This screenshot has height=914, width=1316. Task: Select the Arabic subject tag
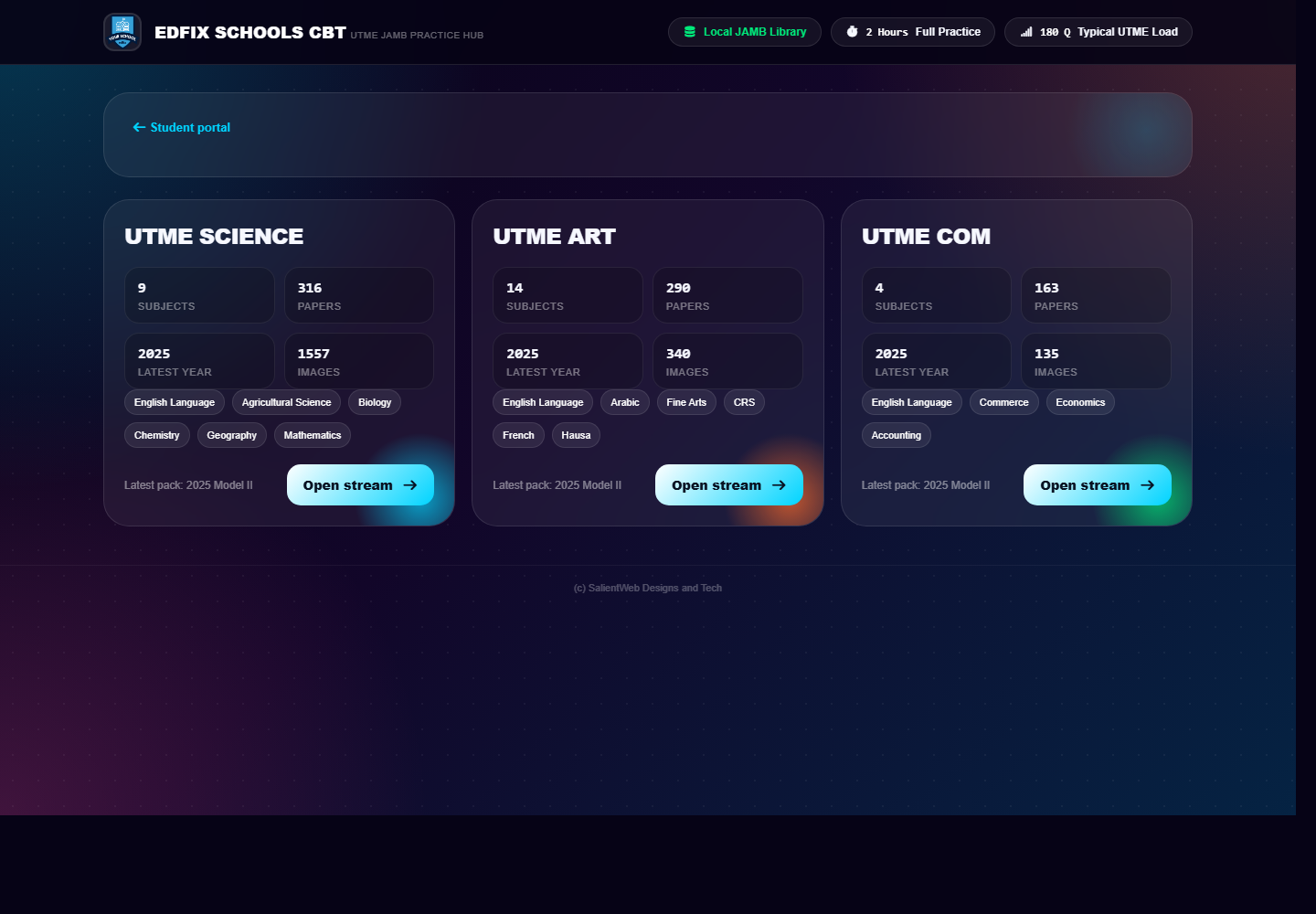tap(625, 402)
